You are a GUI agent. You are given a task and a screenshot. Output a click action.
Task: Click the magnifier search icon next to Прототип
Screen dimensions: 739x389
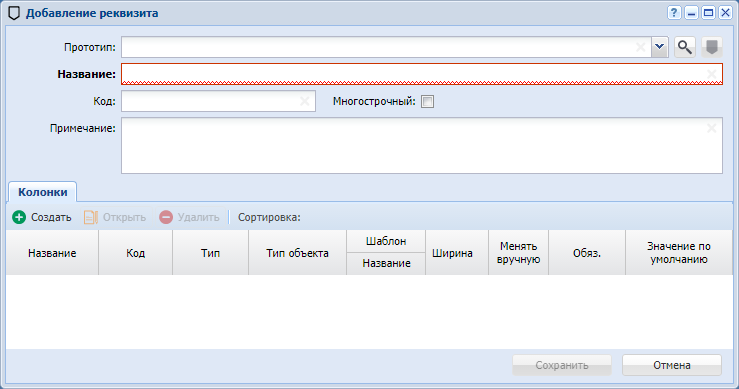click(x=684, y=47)
